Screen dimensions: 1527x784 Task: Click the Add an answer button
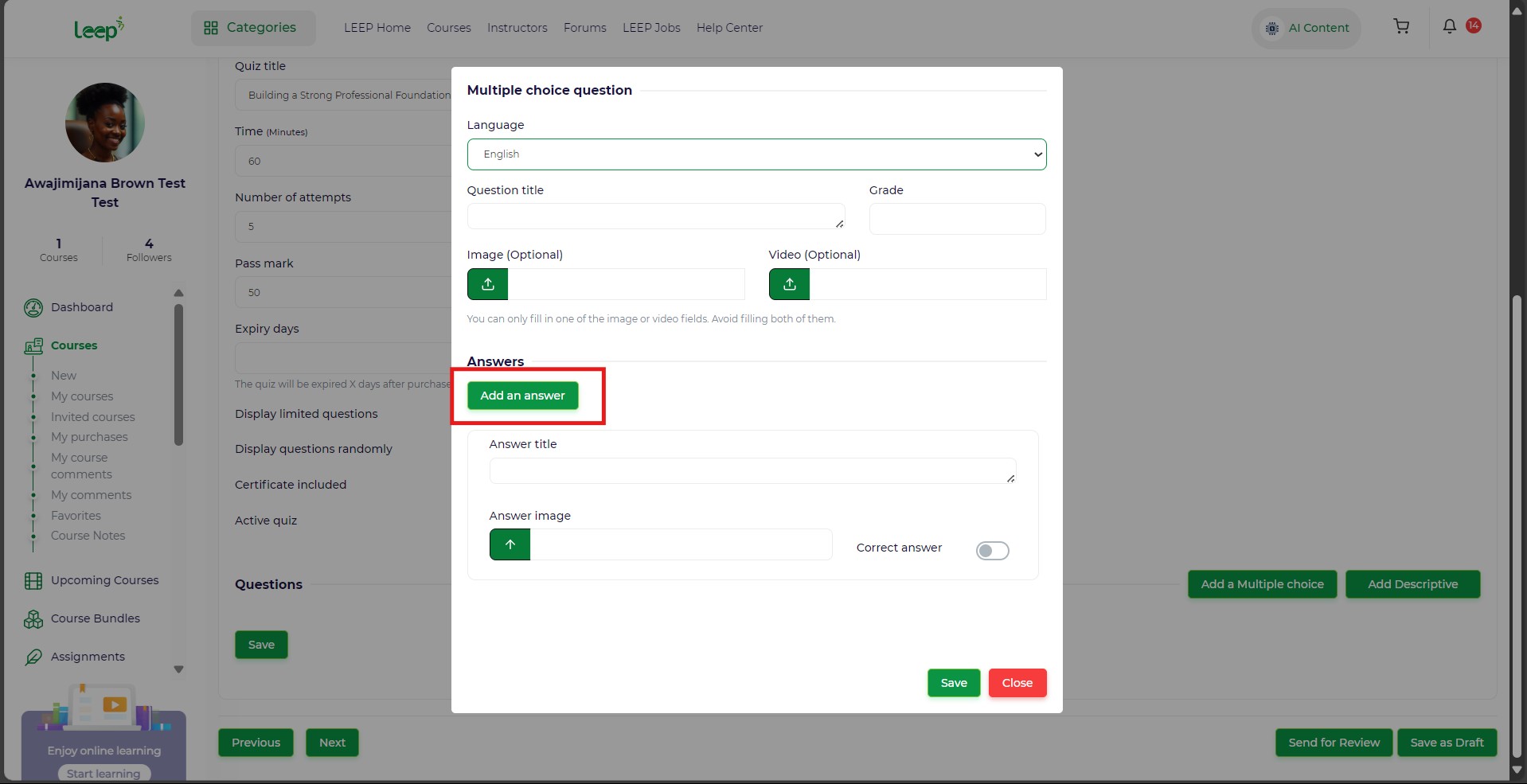click(x=522, y=396)
